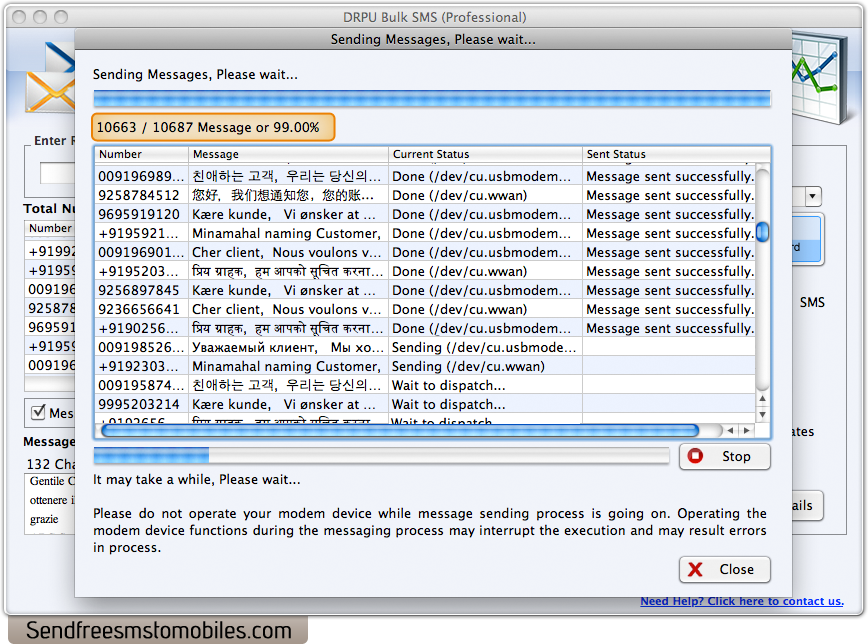The width and height of the screenshot is (868, 644).
Task: Click the Chinese 您好 message cell
Action: click(x=288, y=195)
